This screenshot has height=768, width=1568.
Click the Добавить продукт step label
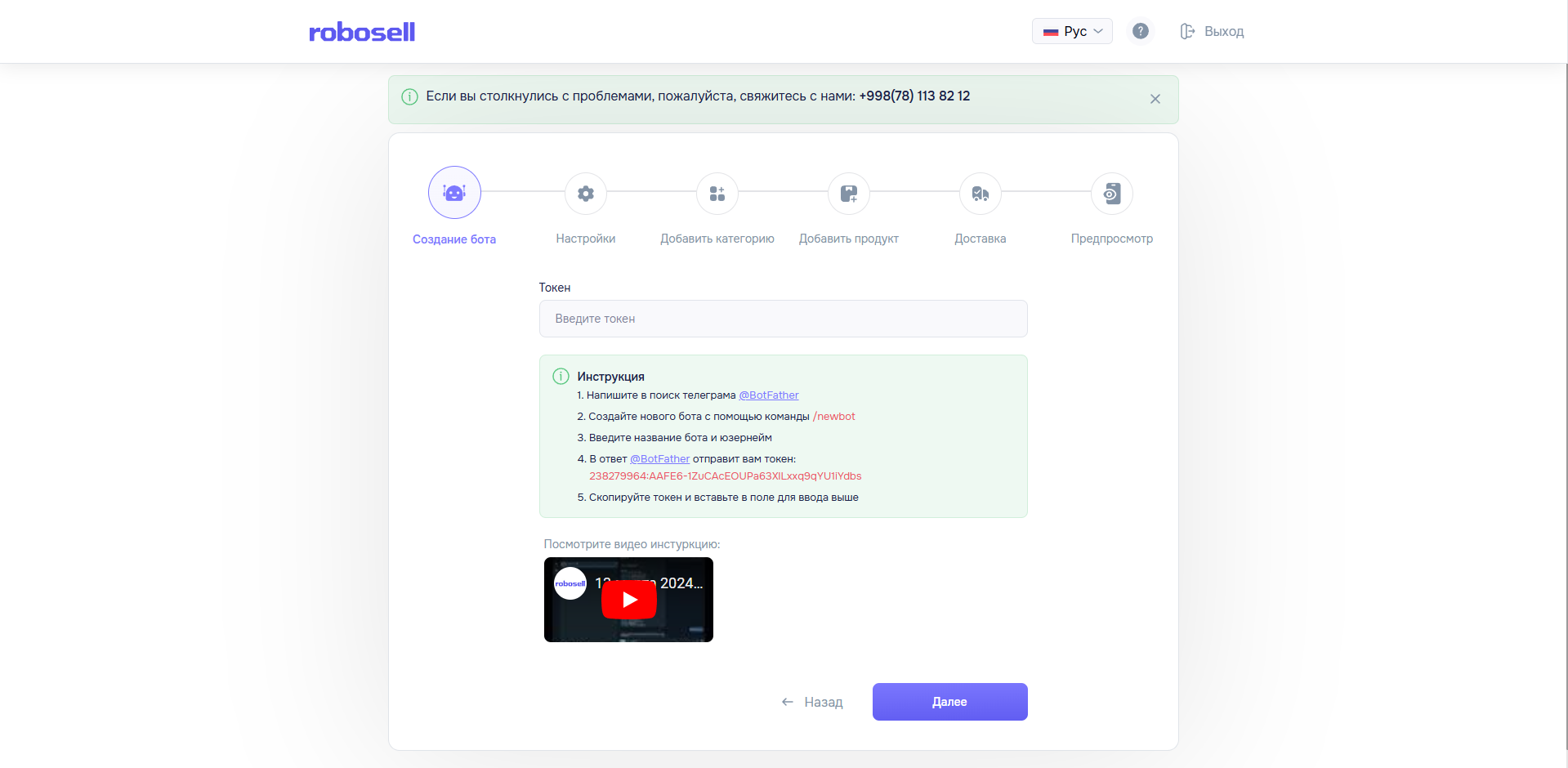[849, 239]
